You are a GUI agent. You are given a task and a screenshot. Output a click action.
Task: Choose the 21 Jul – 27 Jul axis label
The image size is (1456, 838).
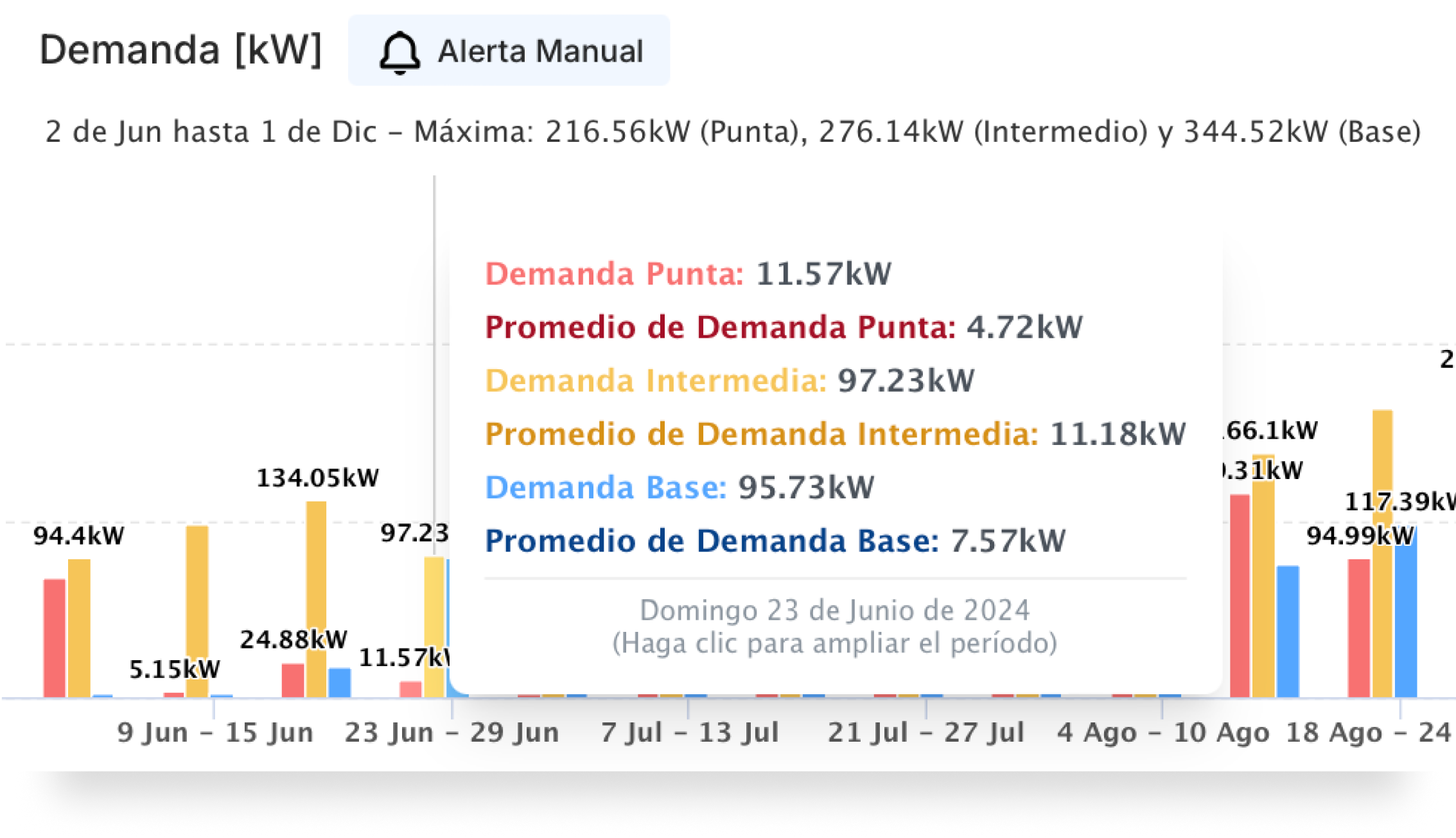tap(925, 733)
